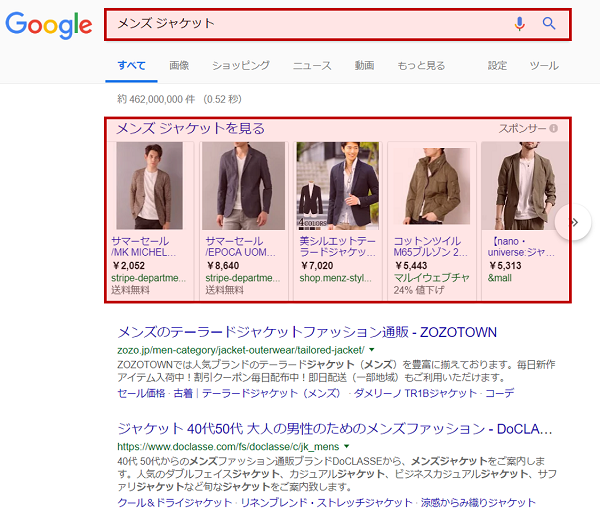The width and height of the screenshot is (600, 518).
Task: Click 美シルエットテーラードジャケッ product title
Action: pyautogui.click(x=338, y=247)
